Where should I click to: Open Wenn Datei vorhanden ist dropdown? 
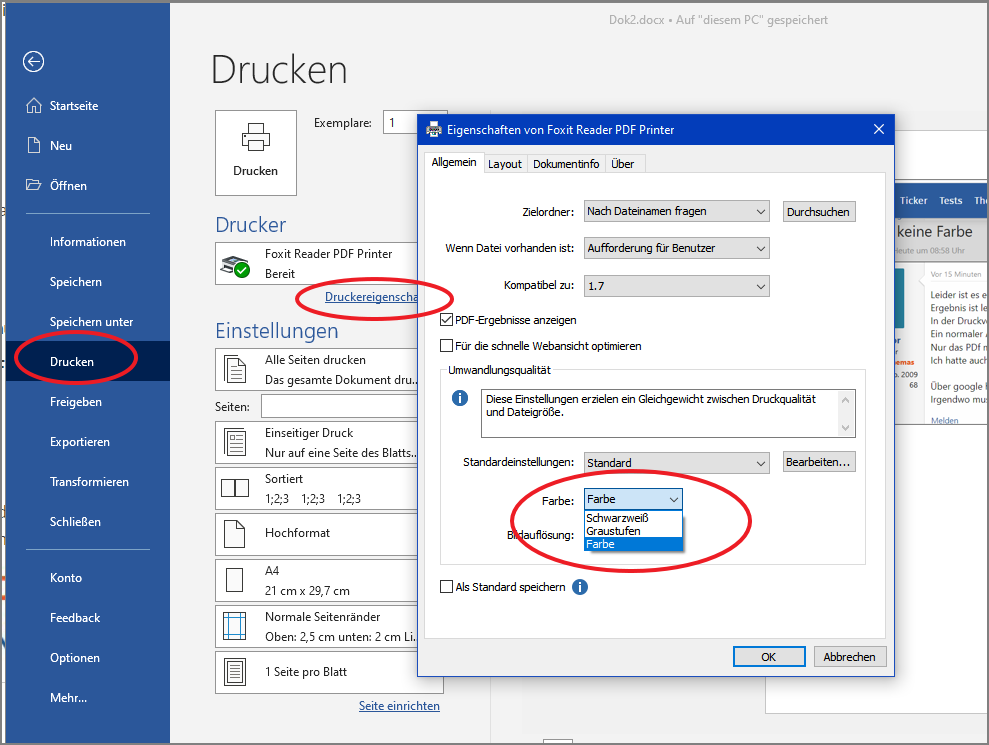point(677,249)
